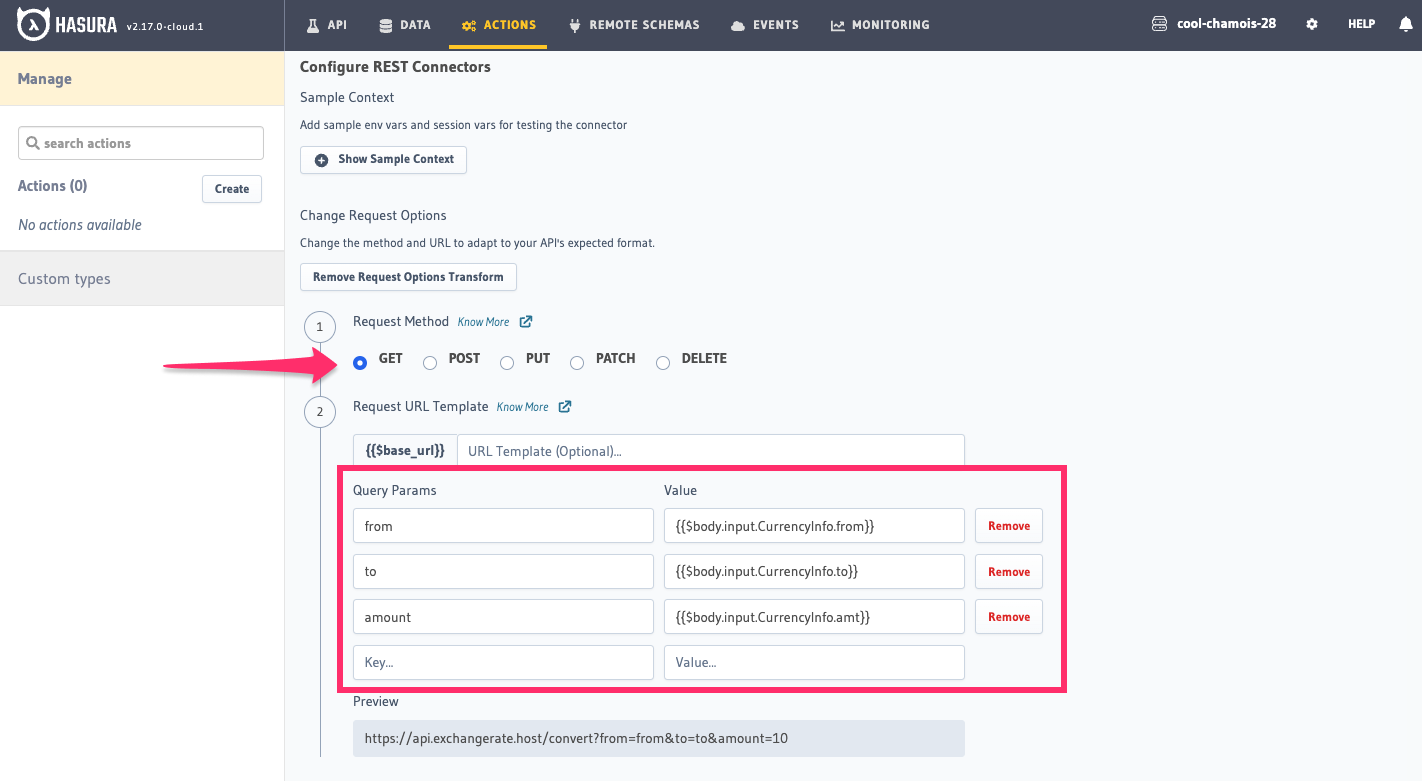Select the PATCH request method
The height and width of the screenshot is (781, 1422).
coord(577,362)
